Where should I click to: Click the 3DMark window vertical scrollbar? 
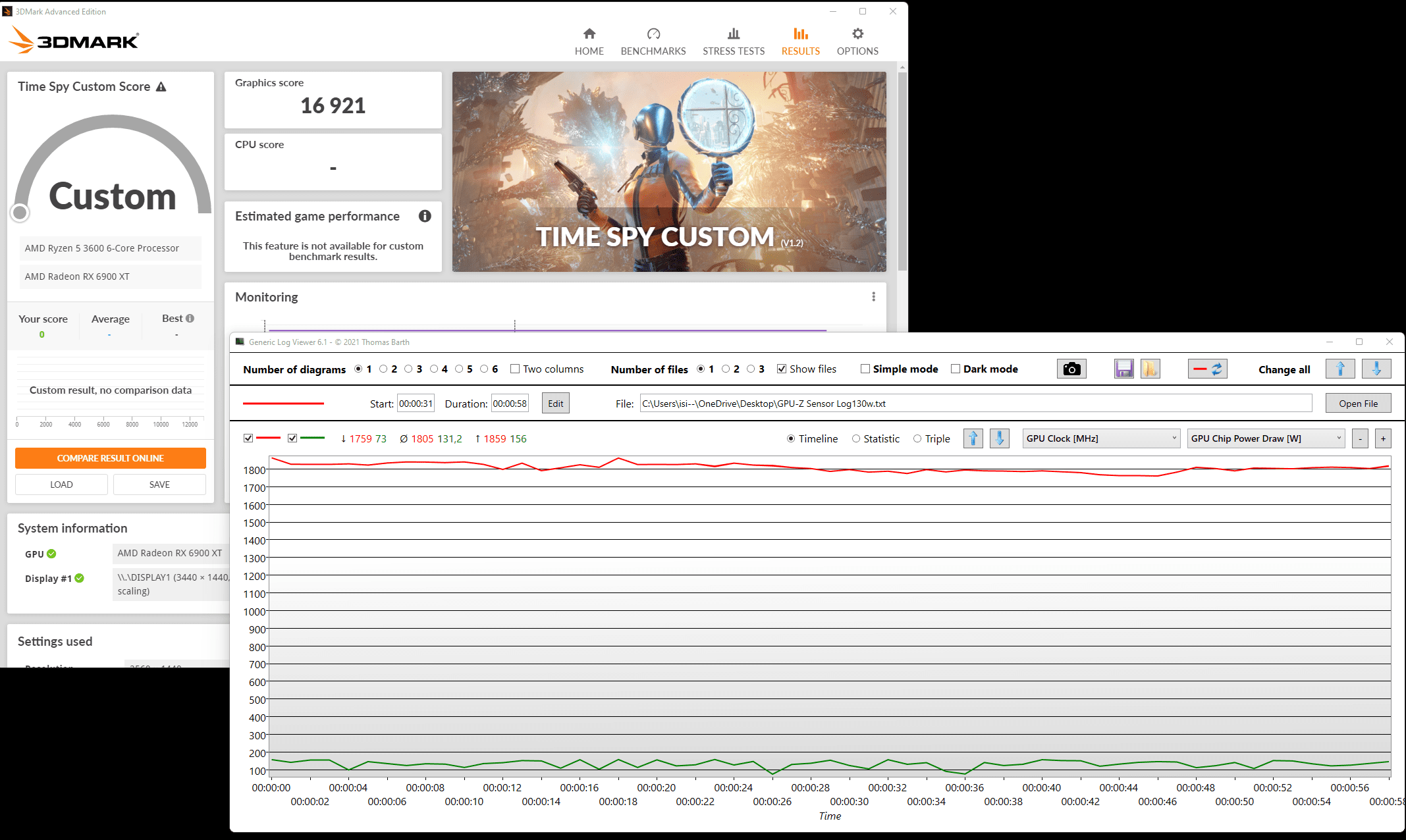coord(902,171)
